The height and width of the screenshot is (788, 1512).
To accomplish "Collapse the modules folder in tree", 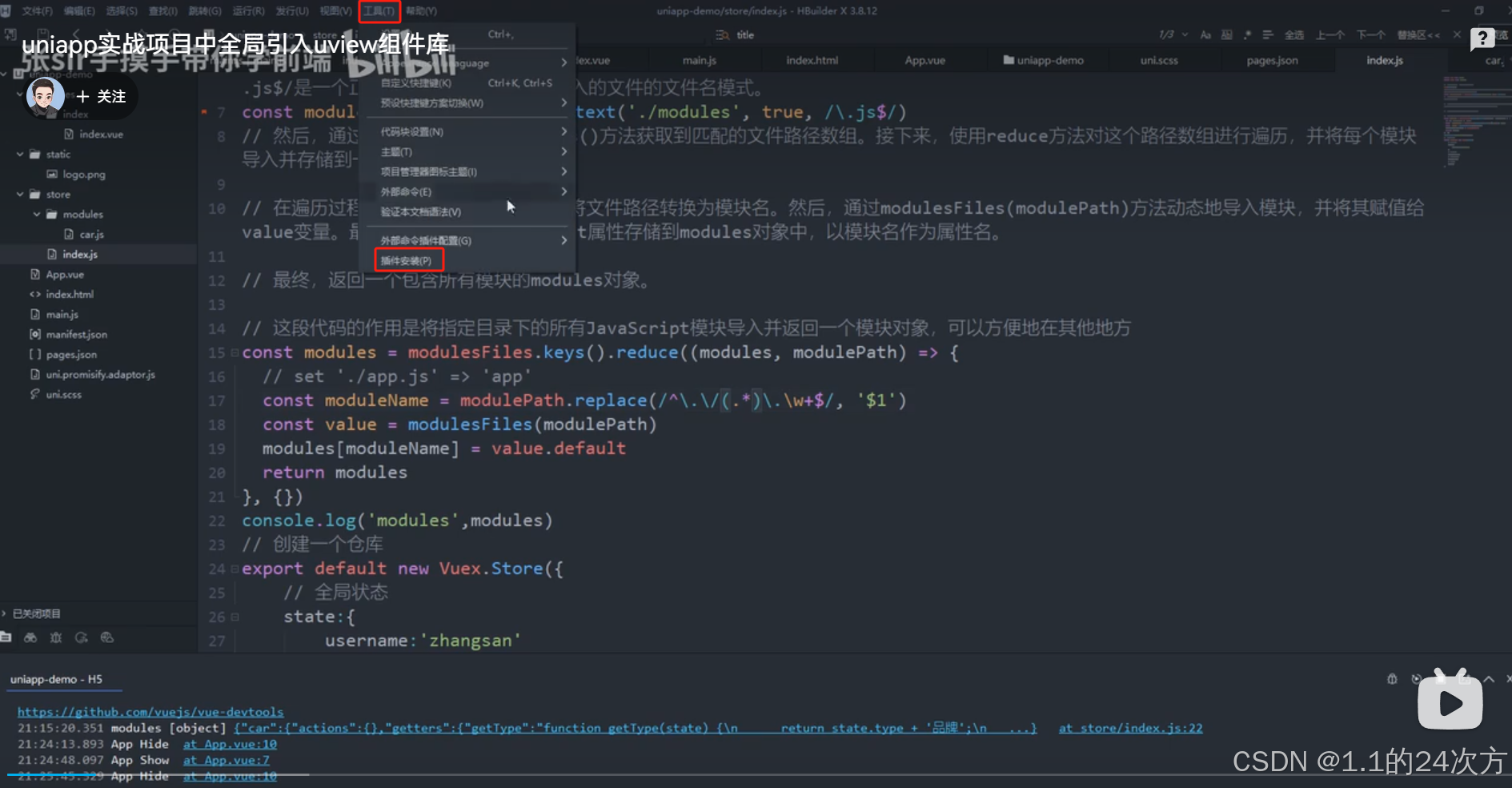I will pos(37,214).
